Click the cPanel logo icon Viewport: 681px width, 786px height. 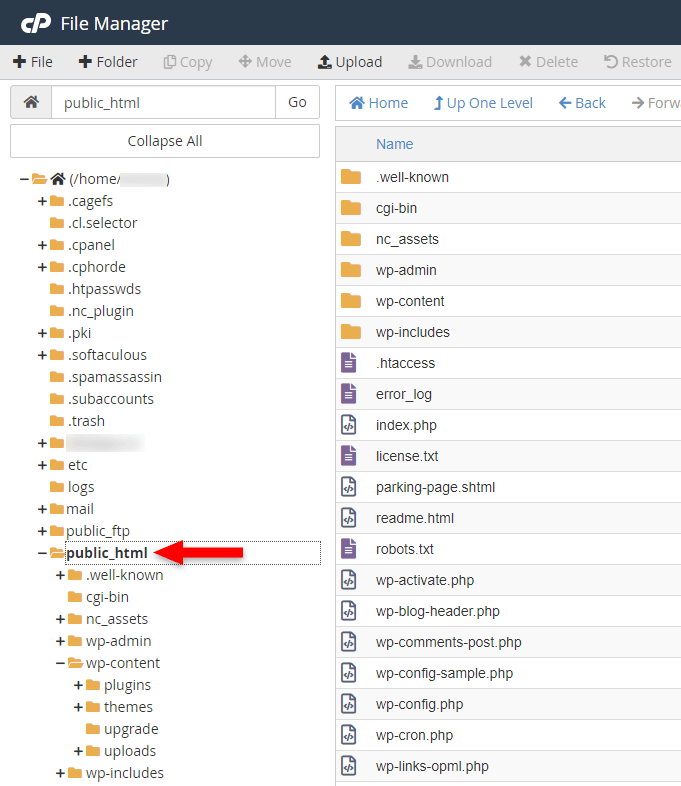(x=36, y=23)
